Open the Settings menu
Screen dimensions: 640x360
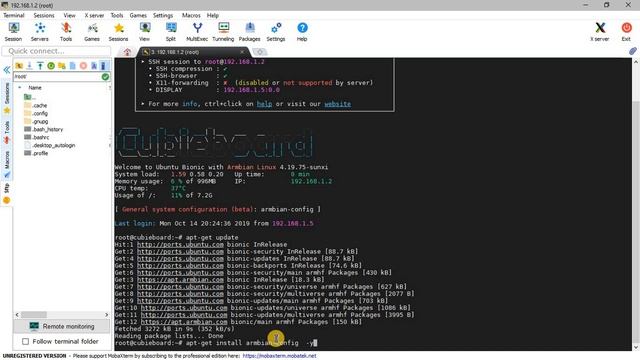tap(163, 15)
